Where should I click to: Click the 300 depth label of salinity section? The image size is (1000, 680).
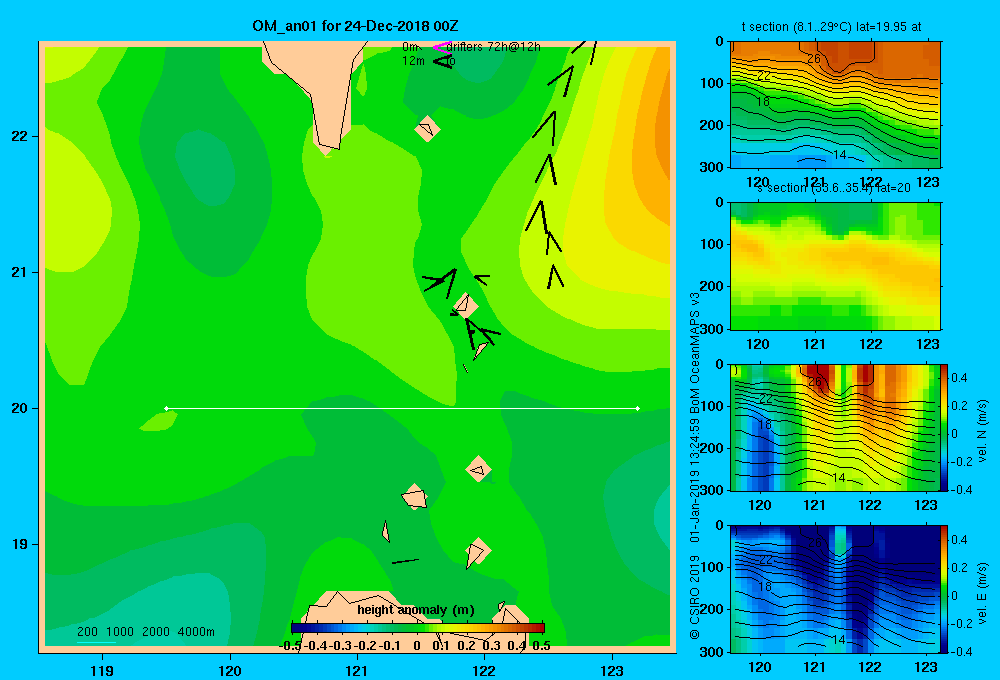pos(710,329)
